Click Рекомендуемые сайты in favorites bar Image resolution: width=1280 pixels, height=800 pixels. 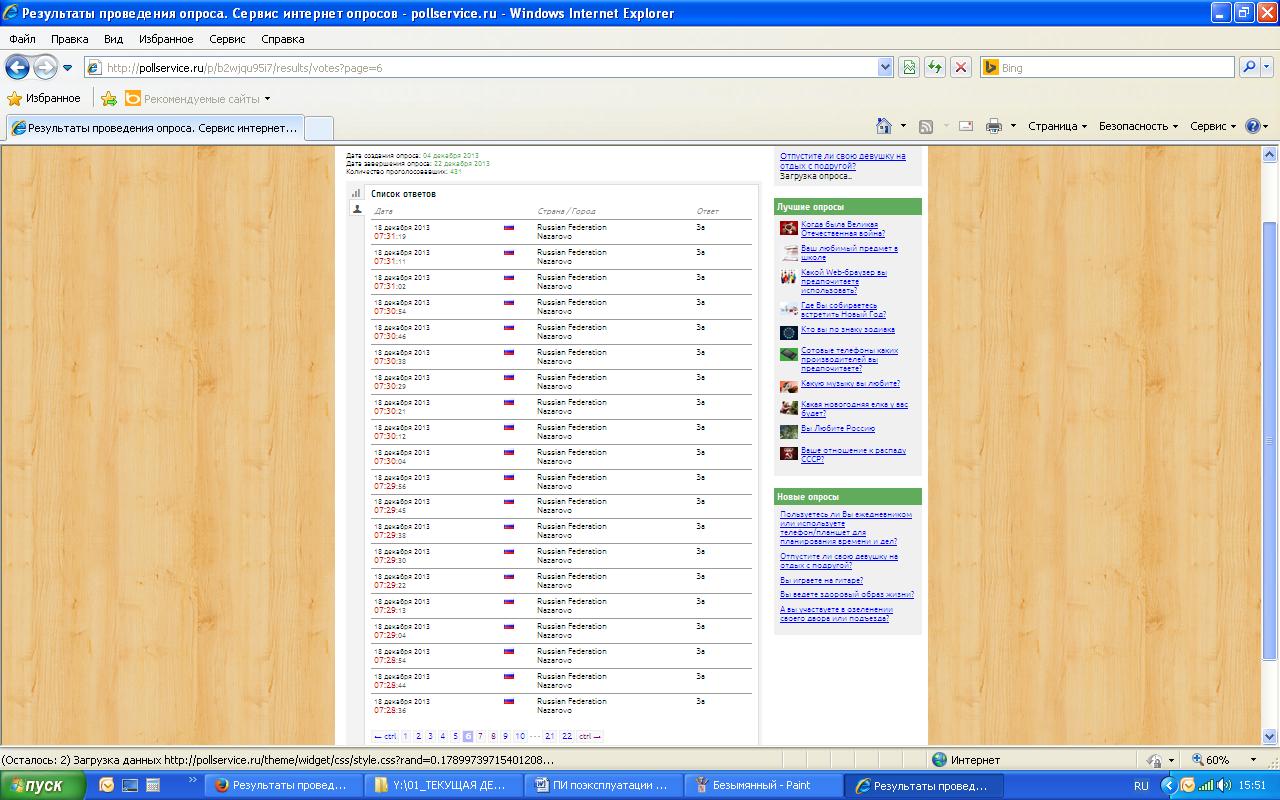(x=197, y=98)
